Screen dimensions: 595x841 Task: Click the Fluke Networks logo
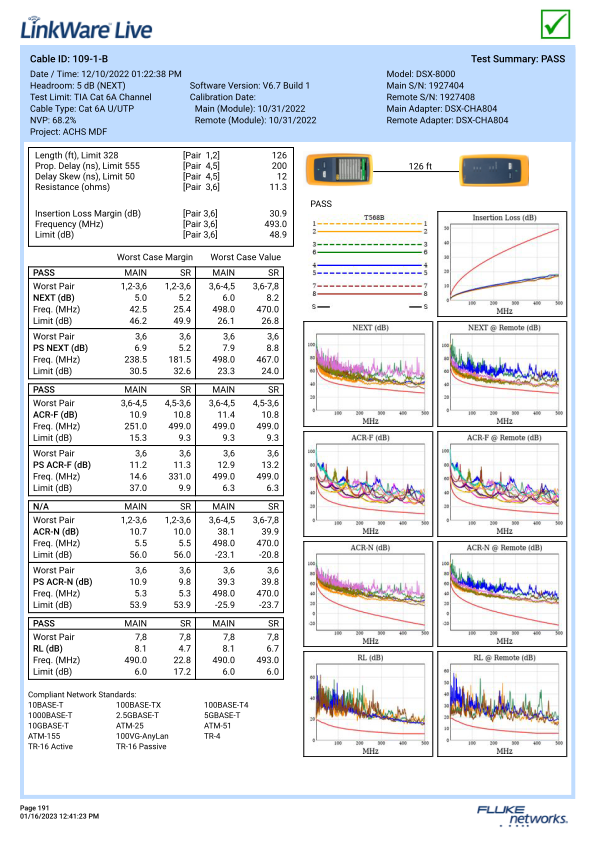[x=522, y=815]
